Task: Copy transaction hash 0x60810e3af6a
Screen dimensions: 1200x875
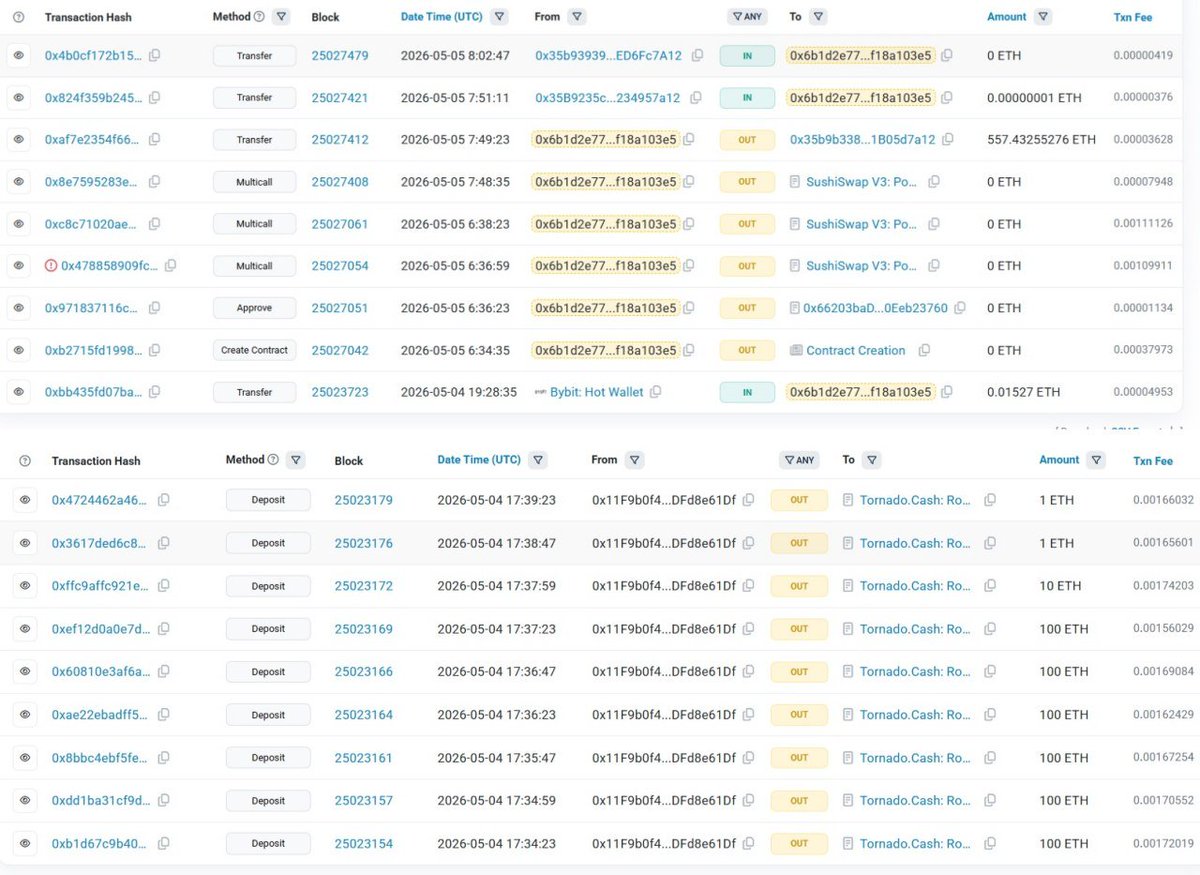Action: (163, 672)
